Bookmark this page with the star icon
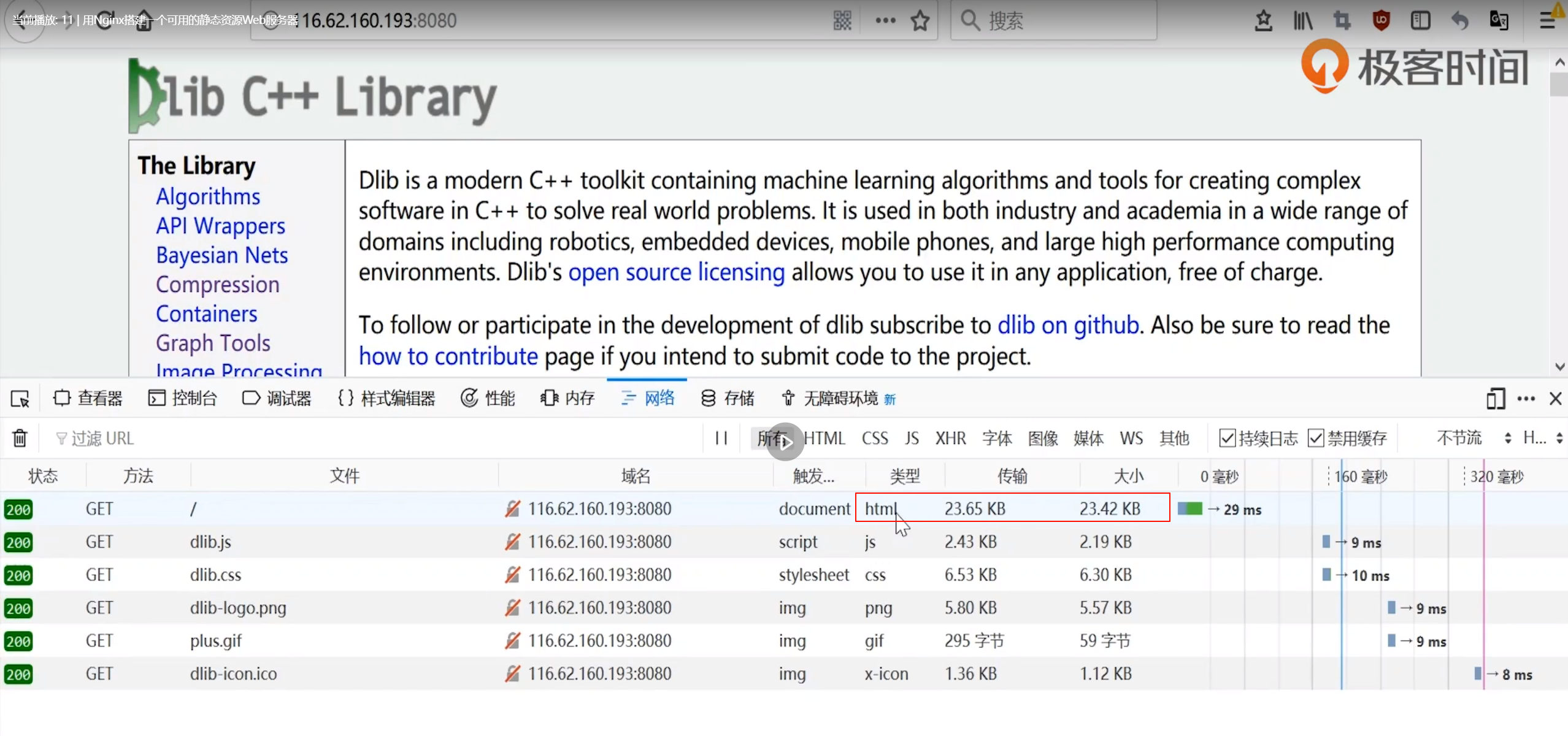Image resolution: width=1568 pixels, height=736 pixels. tap(920, 21)
